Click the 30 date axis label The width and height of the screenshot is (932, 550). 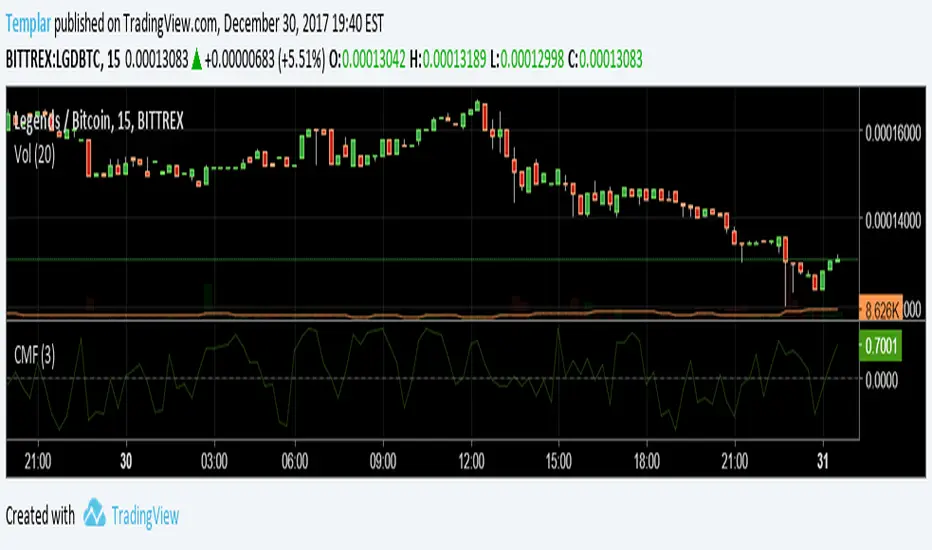tap(126, 461)
